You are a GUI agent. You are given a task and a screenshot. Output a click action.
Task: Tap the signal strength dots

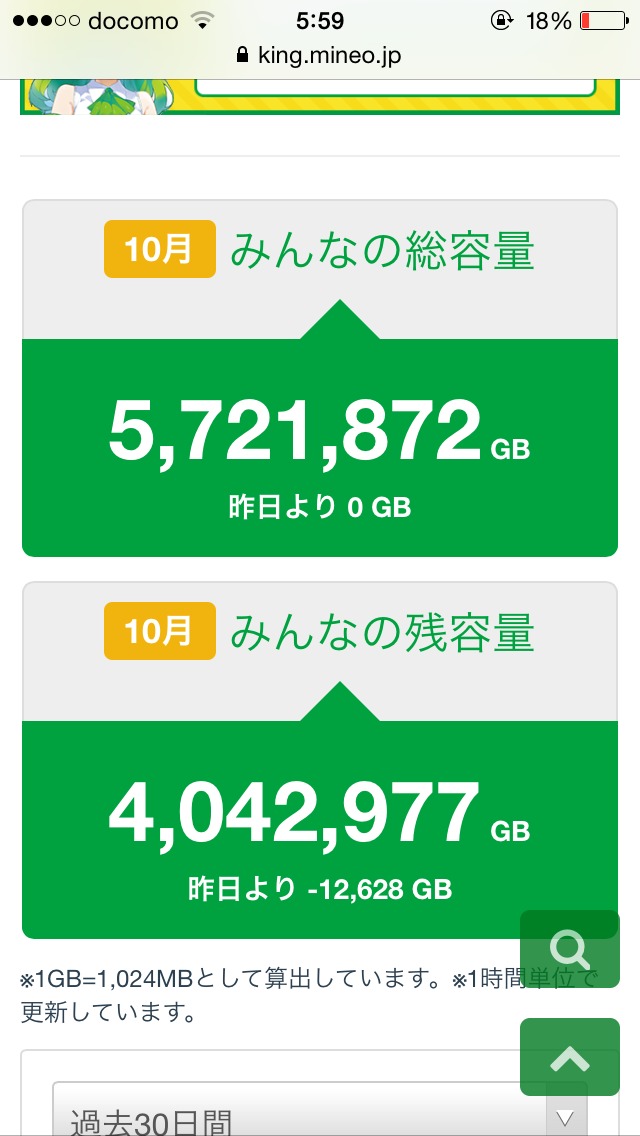pyautogui.click(x=45, y=21)
